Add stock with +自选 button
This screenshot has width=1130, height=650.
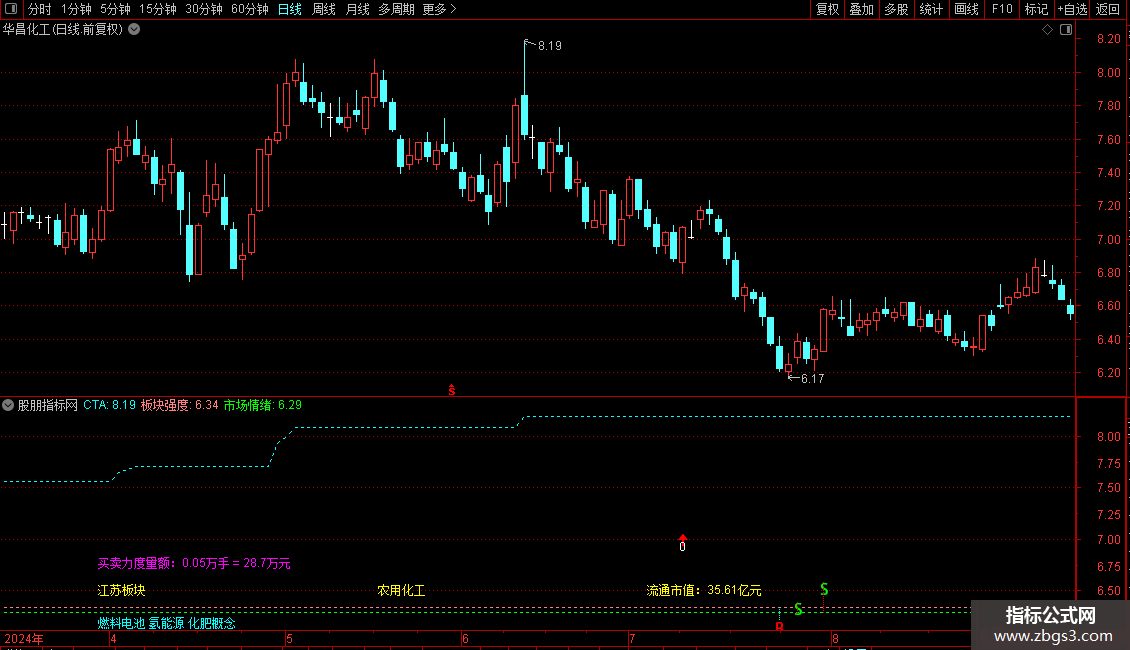pos(1072,9)
